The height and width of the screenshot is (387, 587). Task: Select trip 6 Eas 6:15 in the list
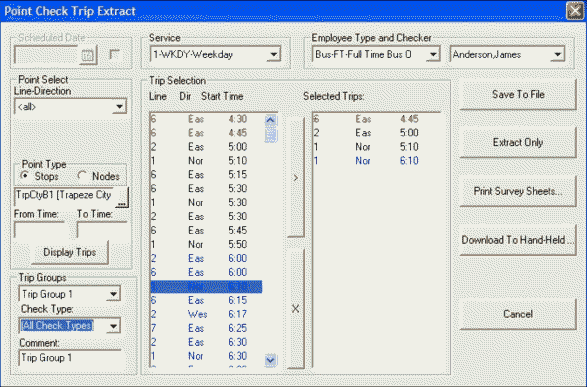click(x=207, y=300)
